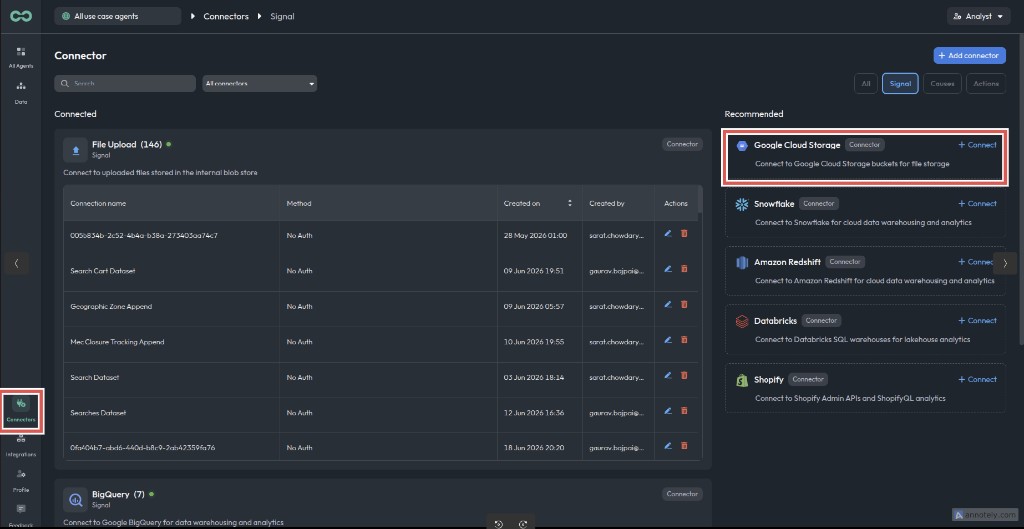Select the Signal filter tab

[x=900, y=84]
